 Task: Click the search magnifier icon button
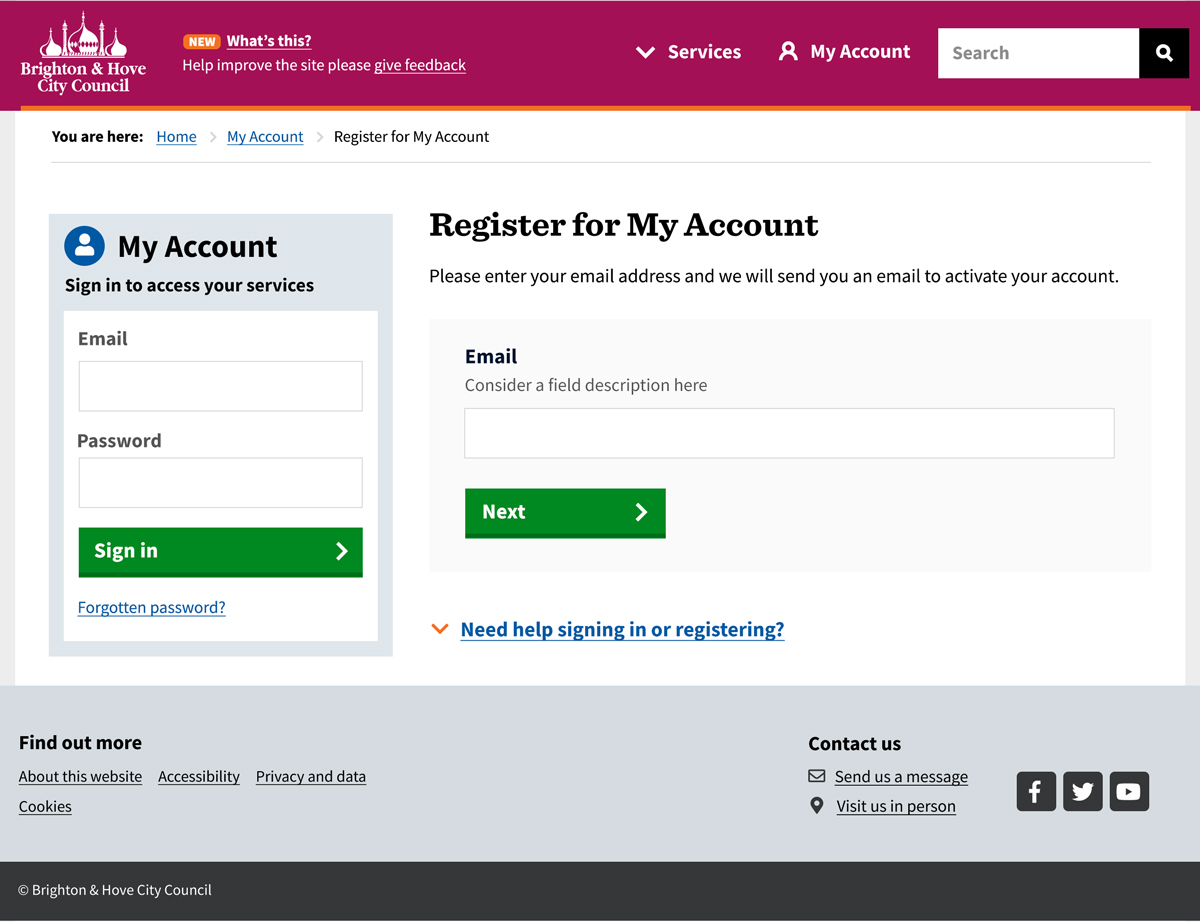click(x=1164, y=53)
